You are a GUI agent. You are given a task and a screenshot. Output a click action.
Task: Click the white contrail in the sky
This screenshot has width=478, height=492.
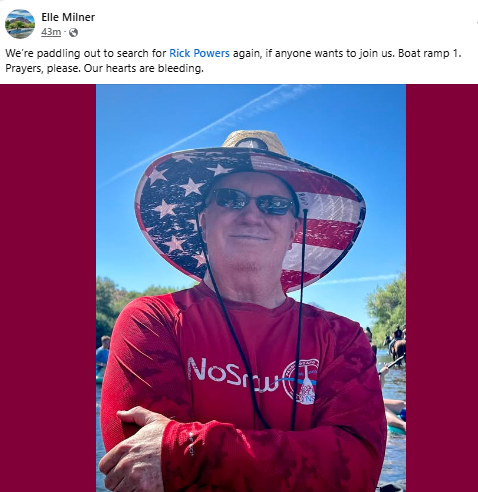[x=207, y=133]
